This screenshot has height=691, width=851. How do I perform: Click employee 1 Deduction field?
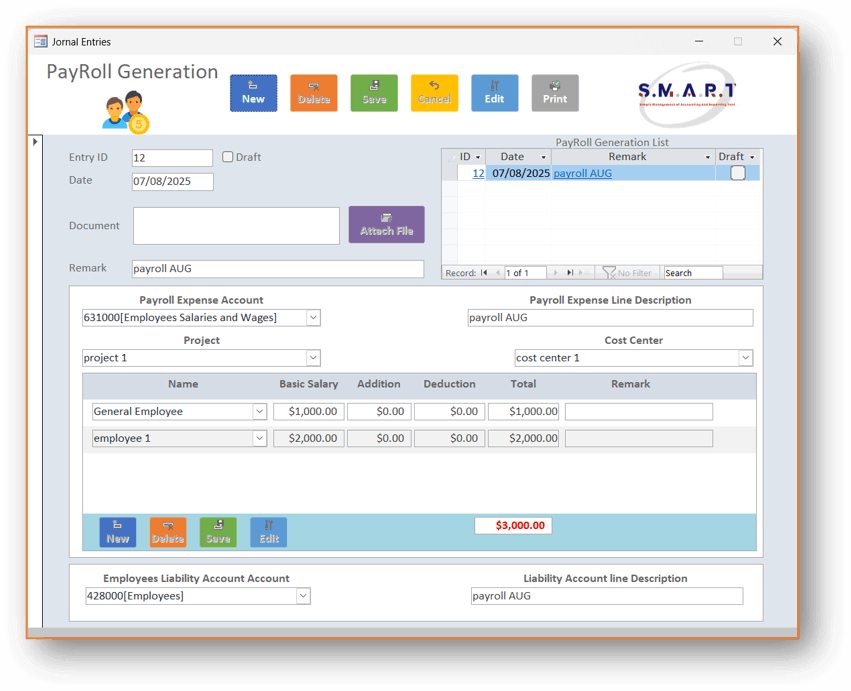click(x=449, y=438)
